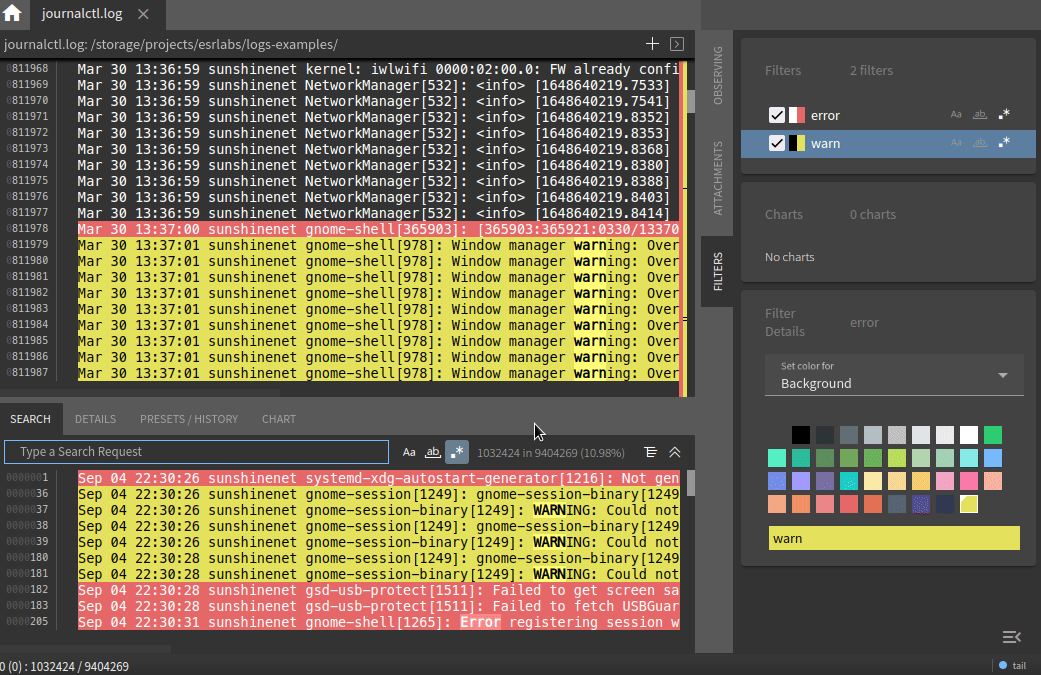1041x675 pixels.
Task: Go to the home screen icon
Action: [x=12, y=13]
